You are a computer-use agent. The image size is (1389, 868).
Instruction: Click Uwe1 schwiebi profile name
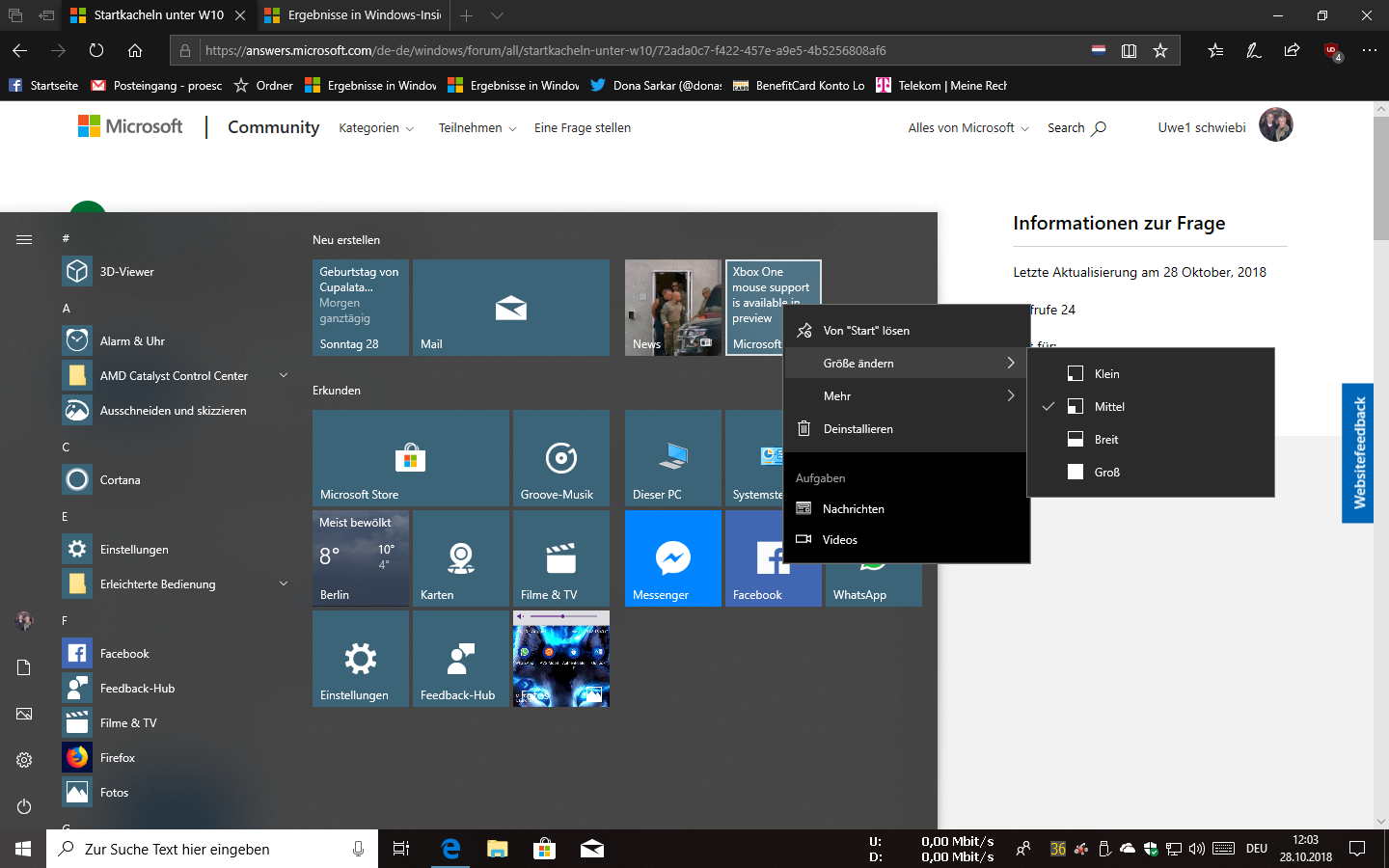point(1202,127)
